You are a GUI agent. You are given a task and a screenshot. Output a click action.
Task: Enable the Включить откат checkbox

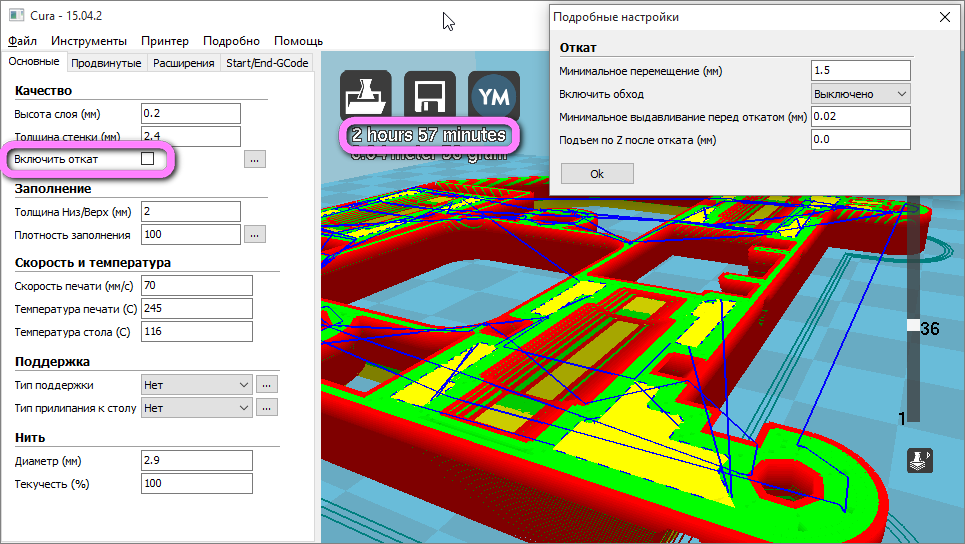tap(148, 159)
